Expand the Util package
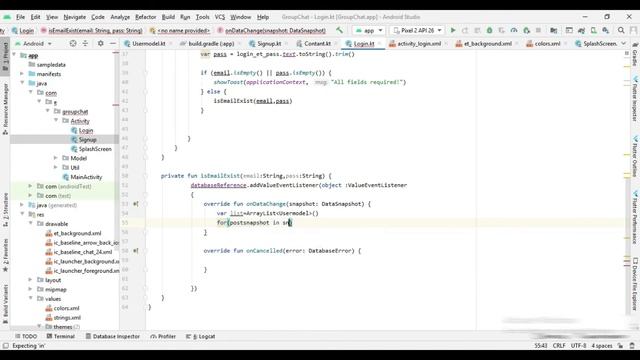This screenshot has width=640, height=360. point(56,167)
